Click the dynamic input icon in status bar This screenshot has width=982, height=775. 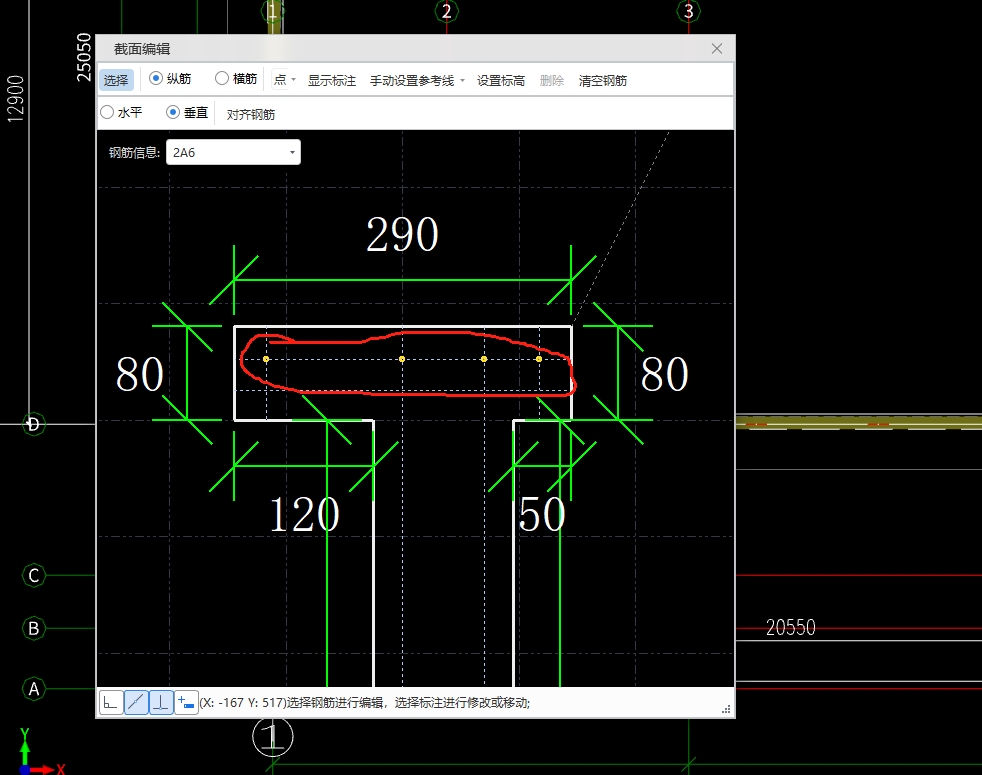[185, 703]
